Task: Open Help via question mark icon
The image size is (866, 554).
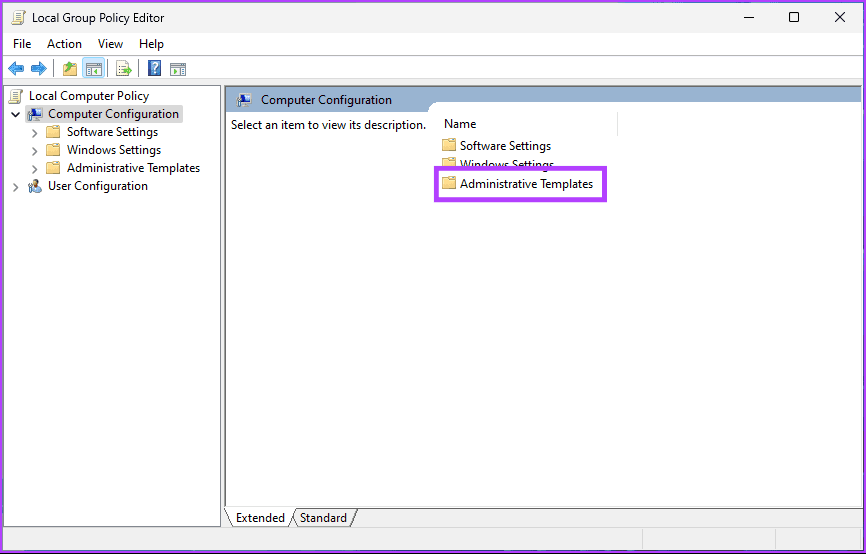Action: point(155,68)
